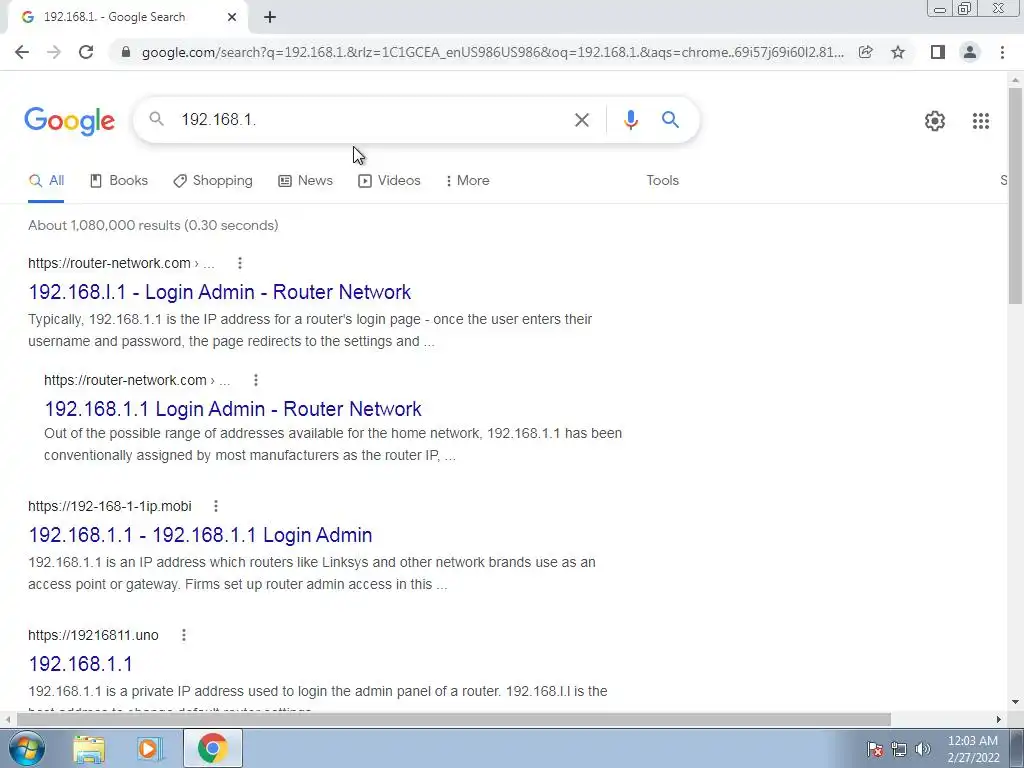The height and width of the screenshot is (768, 1024).
Task: Click the share page icon in address bar
Action: [865, 52]
